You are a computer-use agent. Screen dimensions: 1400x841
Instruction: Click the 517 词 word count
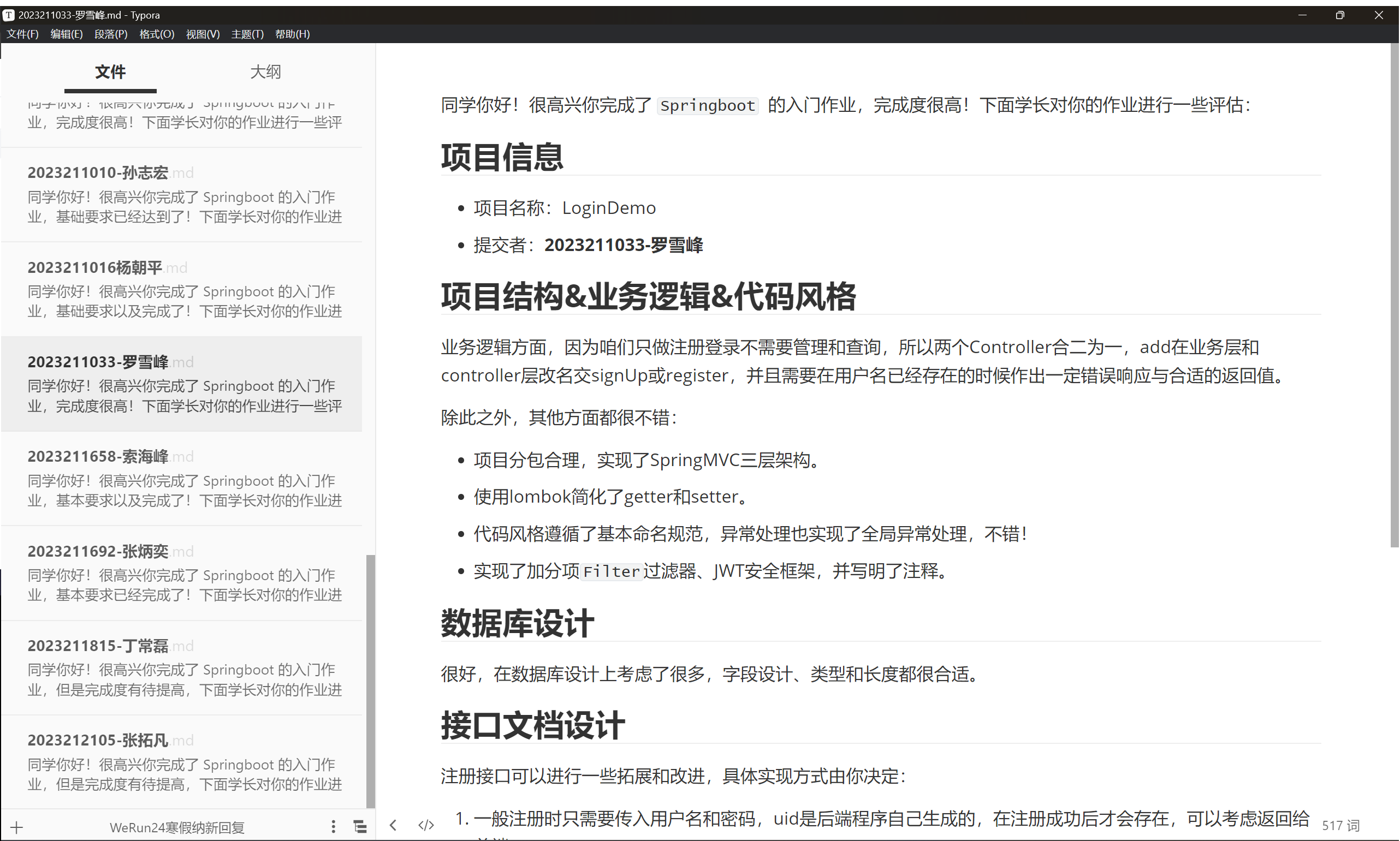pyautogui.click(x=1340, y=826)
